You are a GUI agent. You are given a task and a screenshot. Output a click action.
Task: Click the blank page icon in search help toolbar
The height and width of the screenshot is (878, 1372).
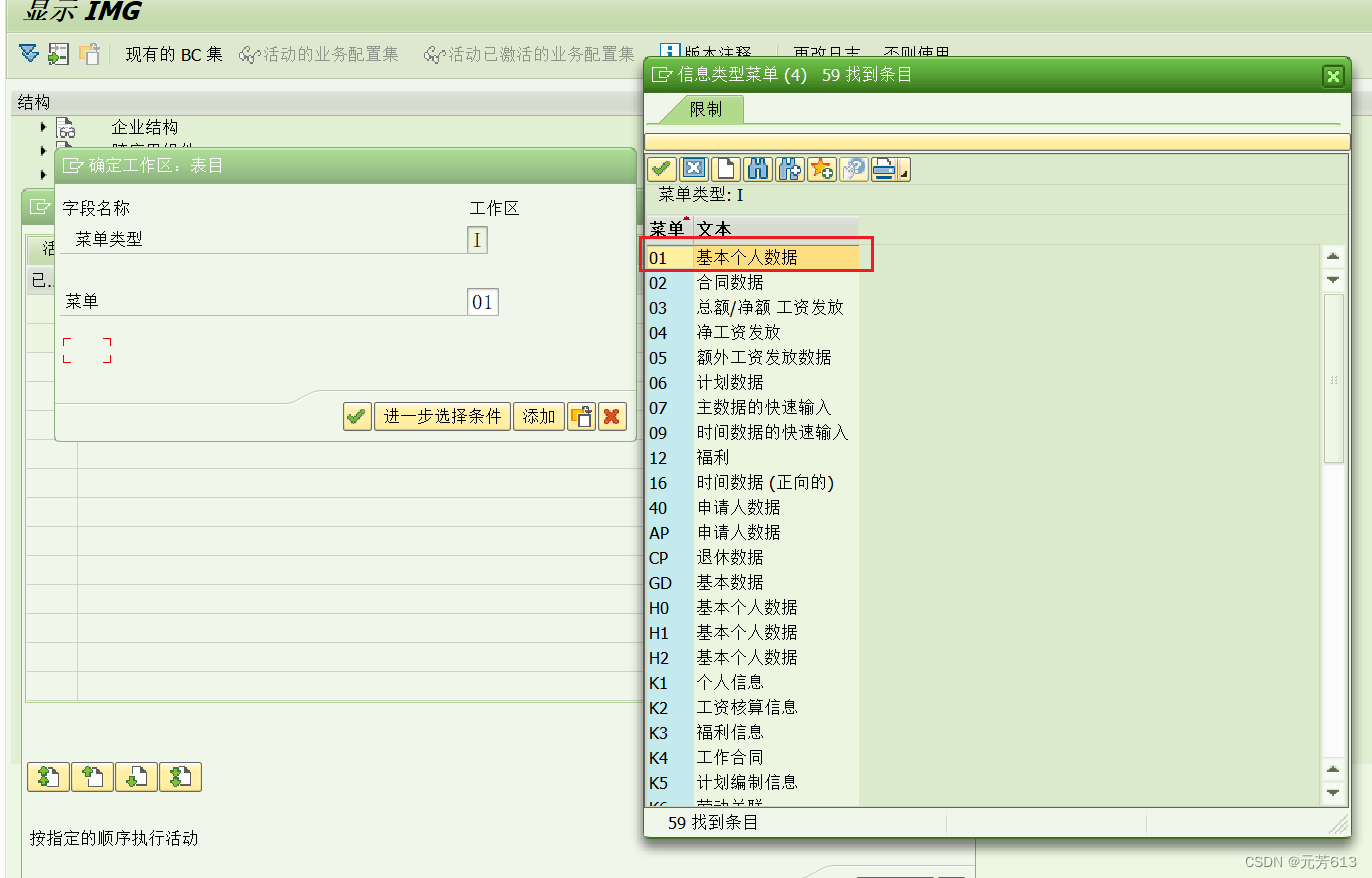point(725,169)
